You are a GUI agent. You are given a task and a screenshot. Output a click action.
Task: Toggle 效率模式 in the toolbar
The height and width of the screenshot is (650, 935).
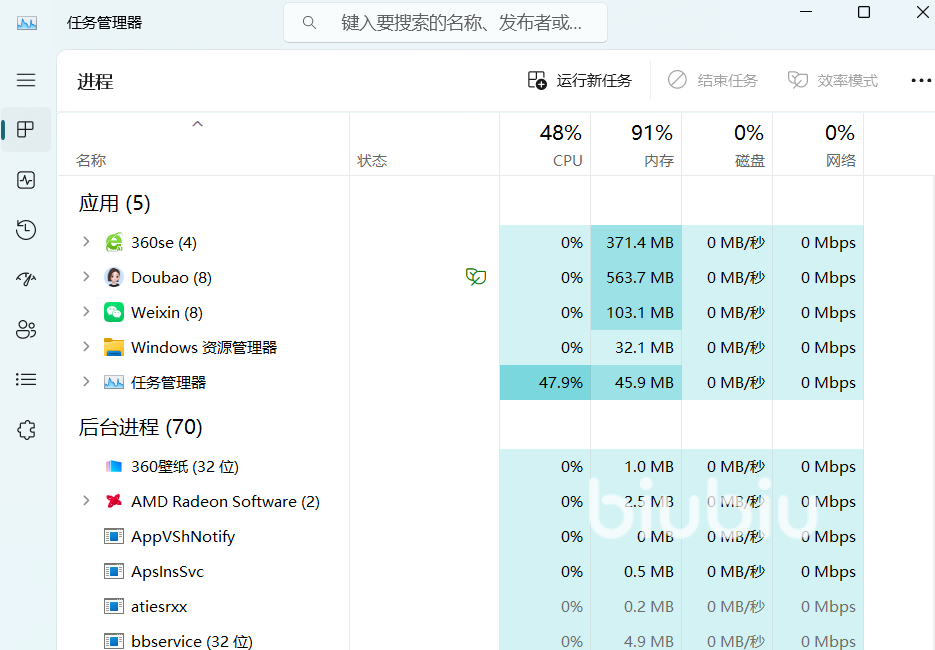(x=832, y=81)
